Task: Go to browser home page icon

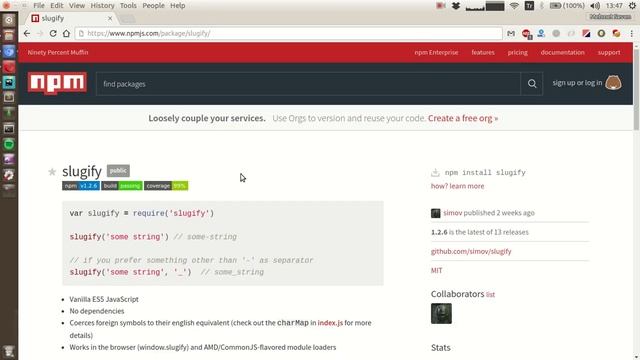Action: 66,33
